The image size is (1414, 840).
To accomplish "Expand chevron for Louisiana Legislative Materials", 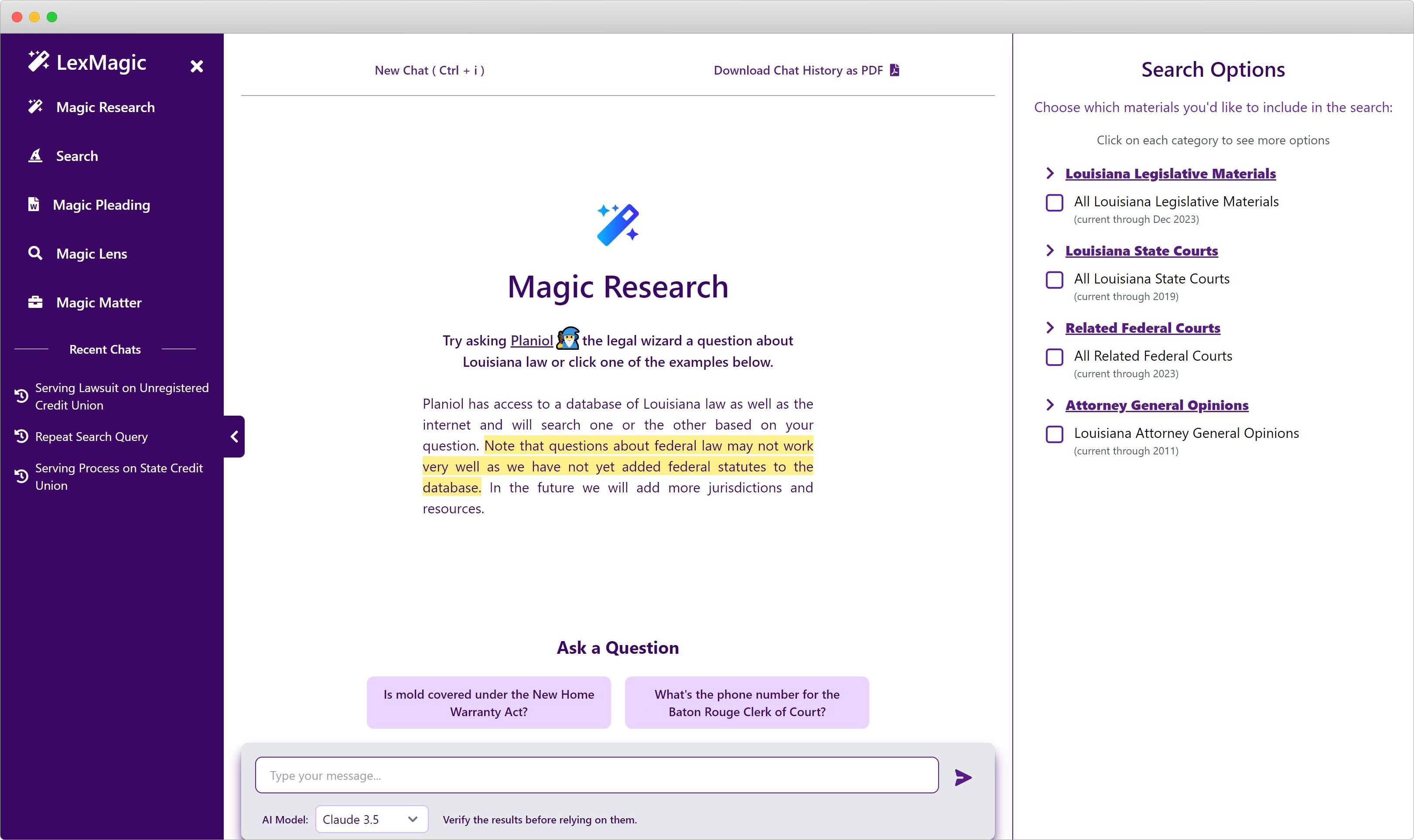I will tap(1050, 173).
